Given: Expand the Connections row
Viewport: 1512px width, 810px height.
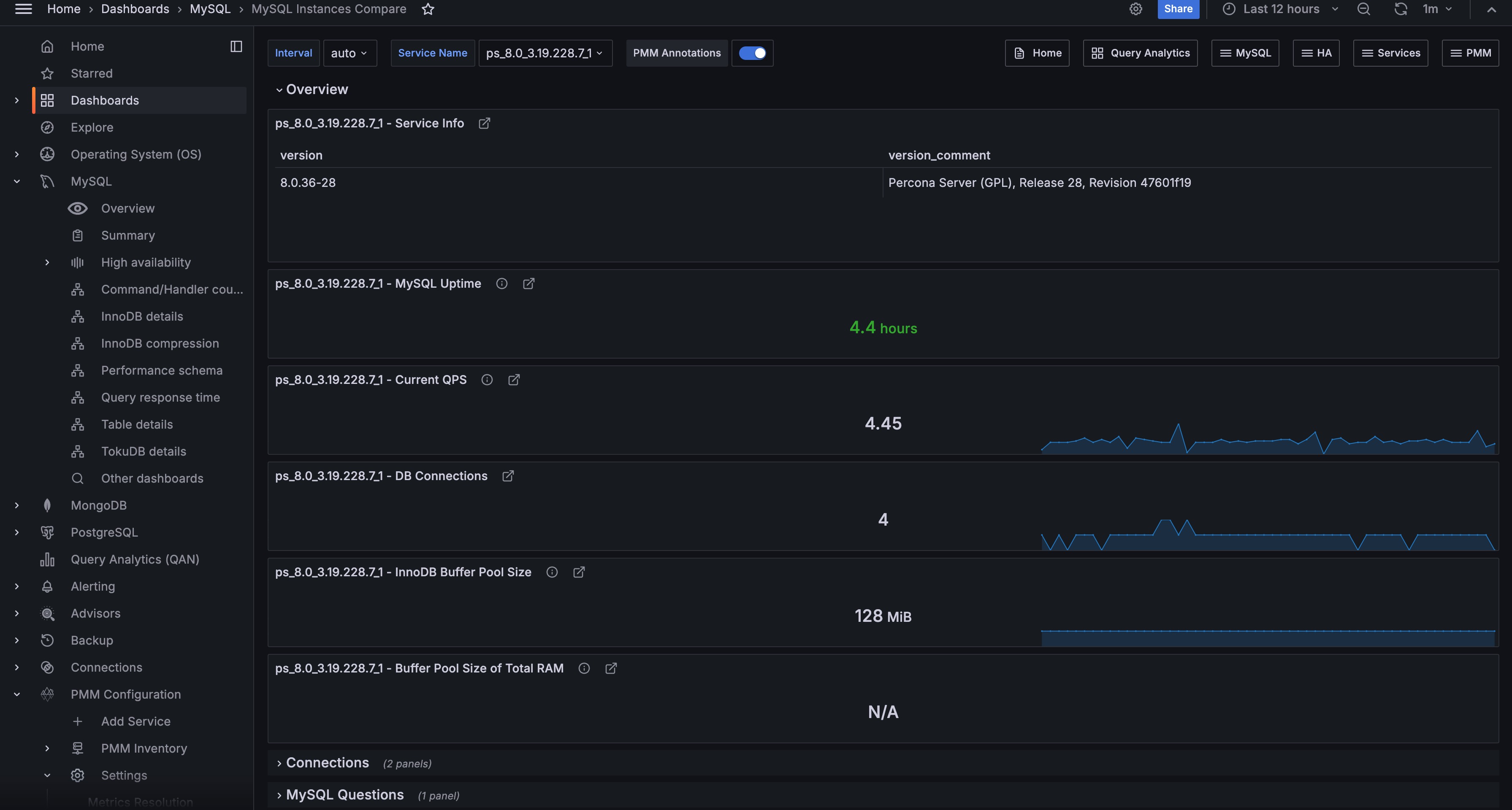Looking at the screenshot, I should [x=327, y=762].
